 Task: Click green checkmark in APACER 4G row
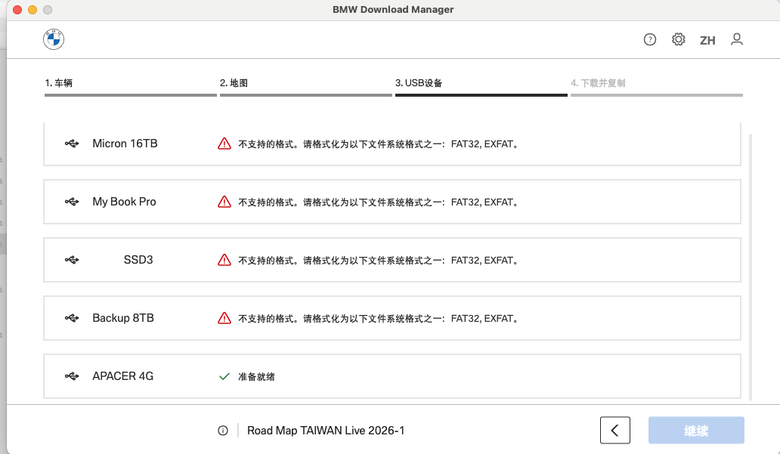tap(224, 376)
